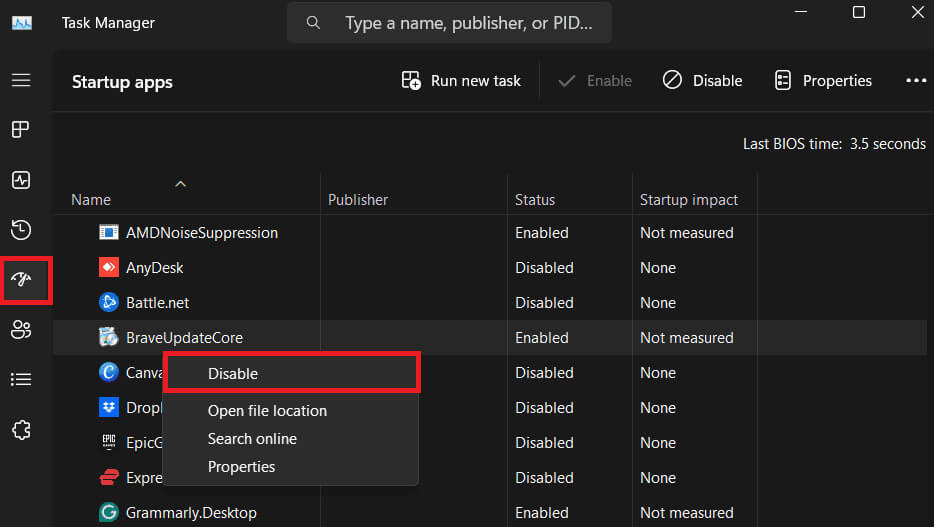Select Open file location menu entry
Viewport: 934px width, 527px height.
267,411
